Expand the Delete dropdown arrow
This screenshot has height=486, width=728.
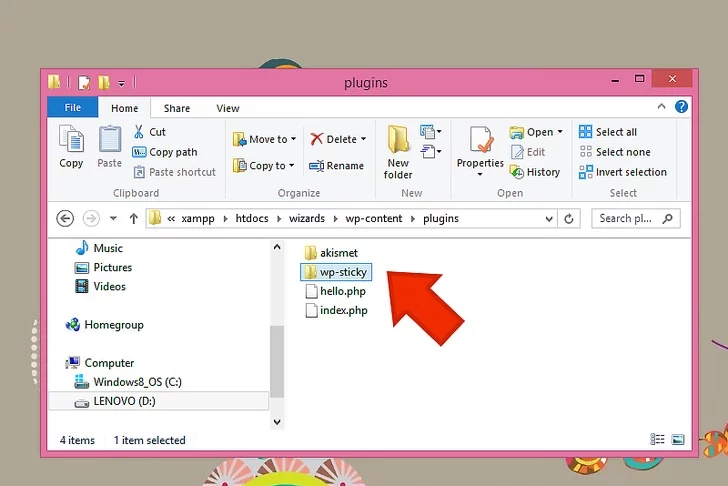pos(363,140)
